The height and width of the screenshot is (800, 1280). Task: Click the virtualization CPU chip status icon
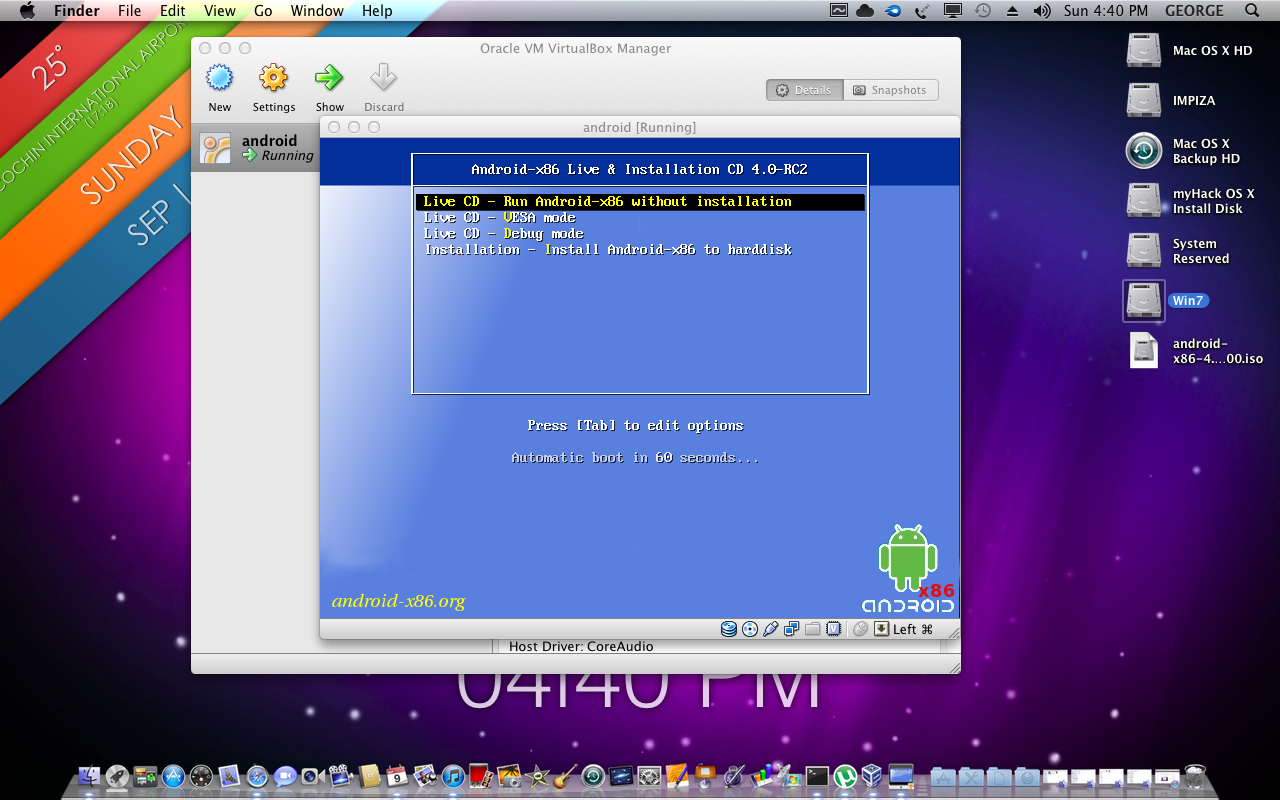pos(833,629)
